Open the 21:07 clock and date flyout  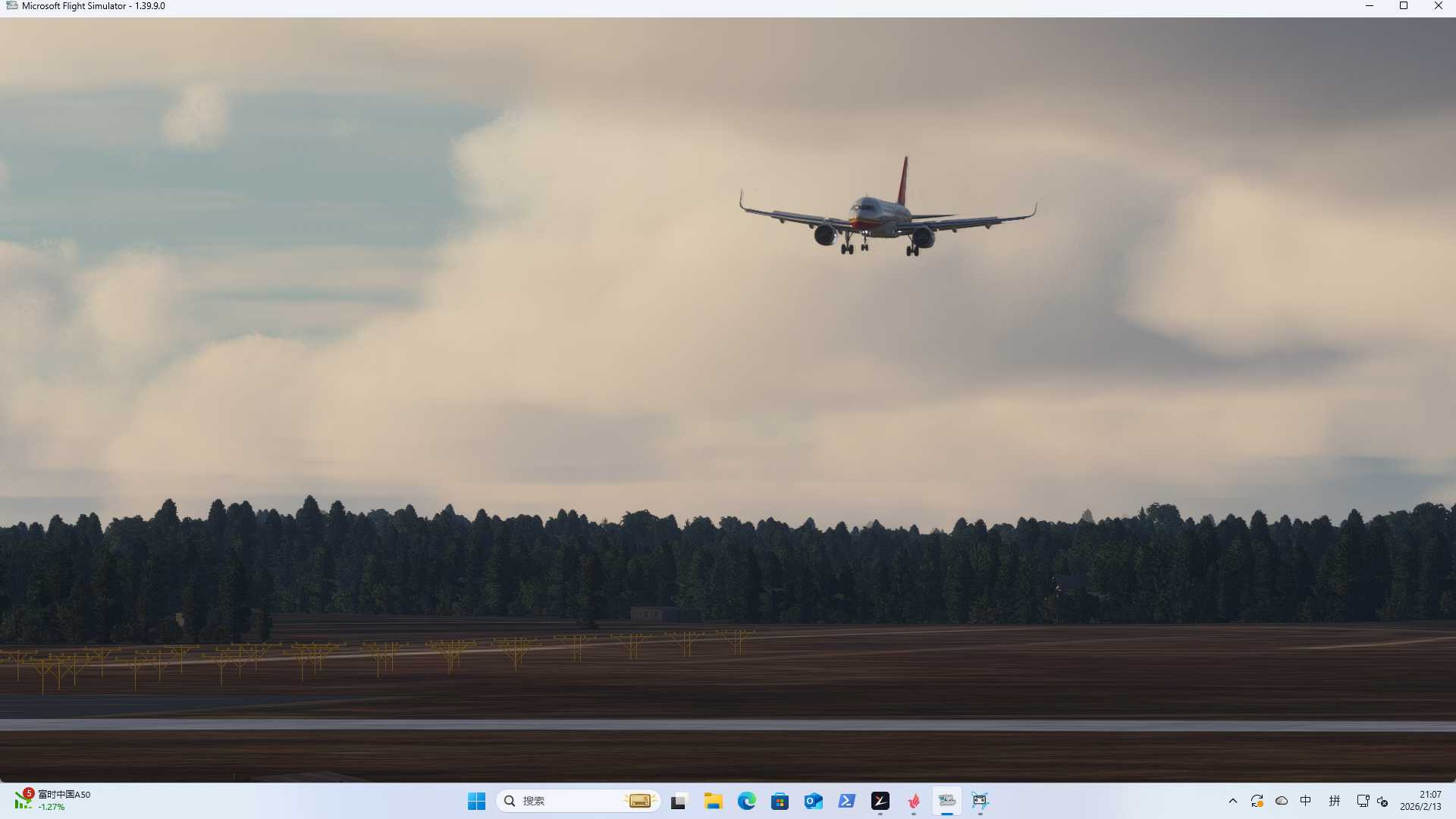[x=1421, y=801]
